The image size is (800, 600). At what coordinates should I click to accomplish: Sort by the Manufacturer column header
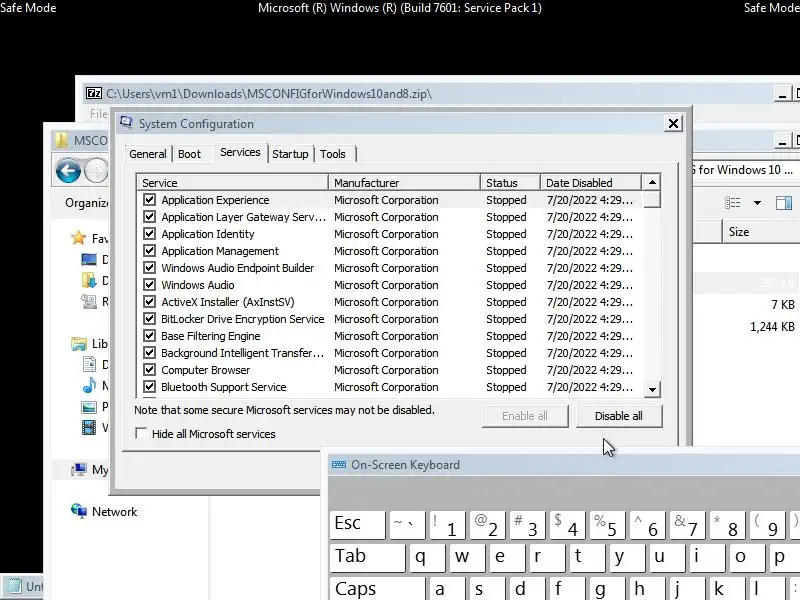point(405,183)
